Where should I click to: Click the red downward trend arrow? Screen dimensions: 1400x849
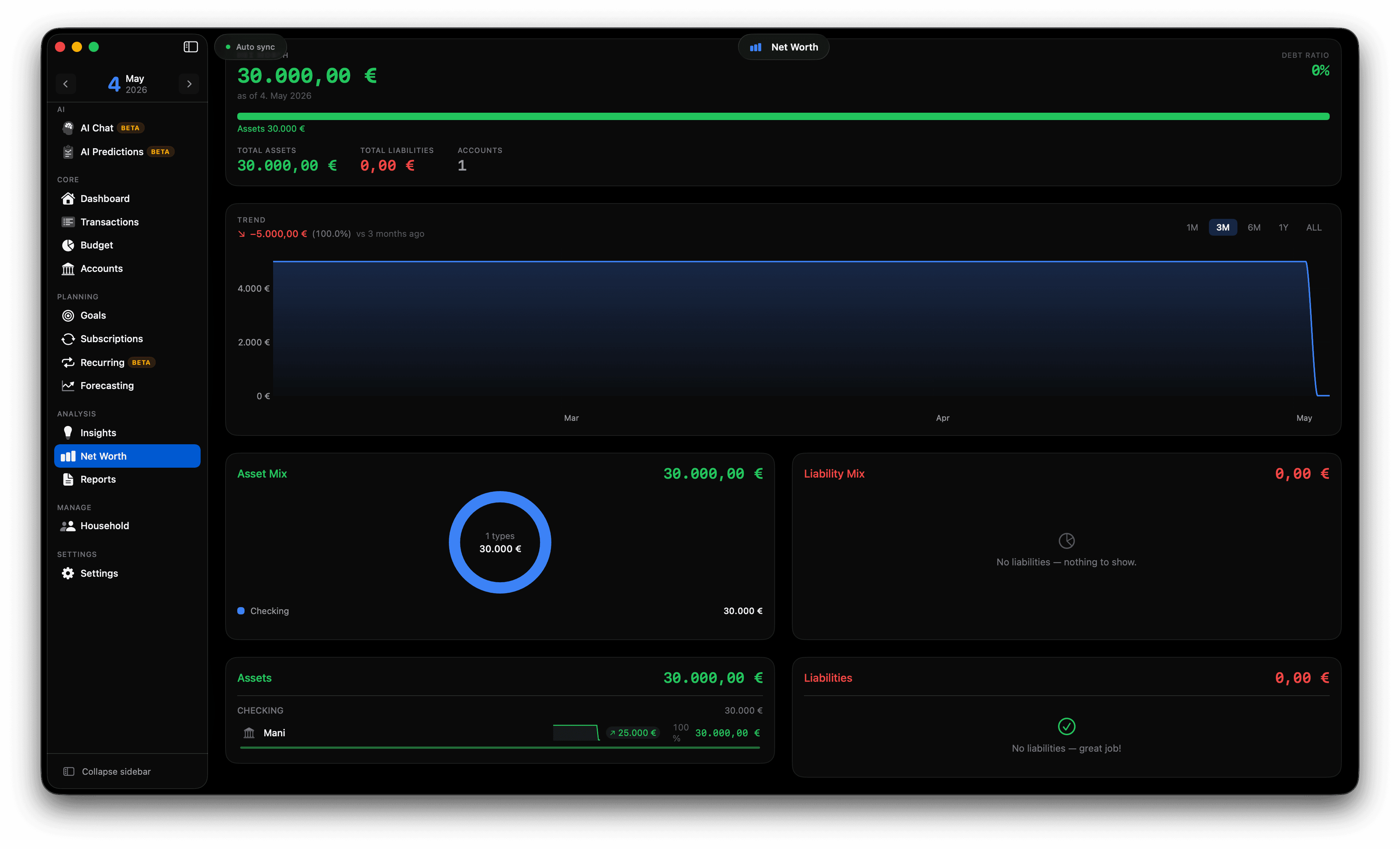click(242, 234)
